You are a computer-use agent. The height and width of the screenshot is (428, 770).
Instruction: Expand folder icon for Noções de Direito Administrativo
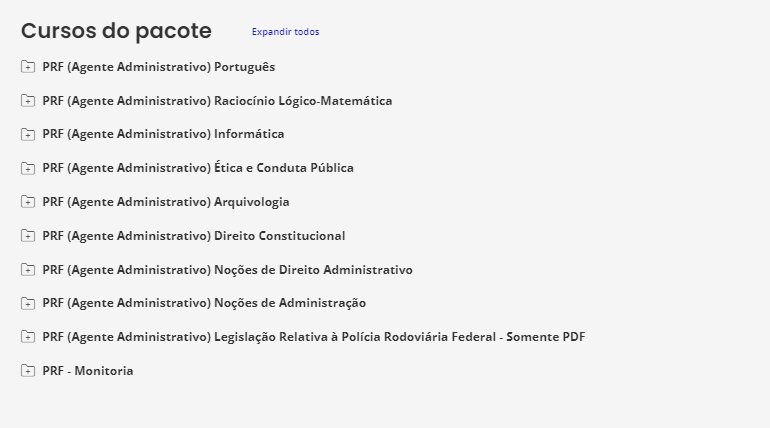28,270
